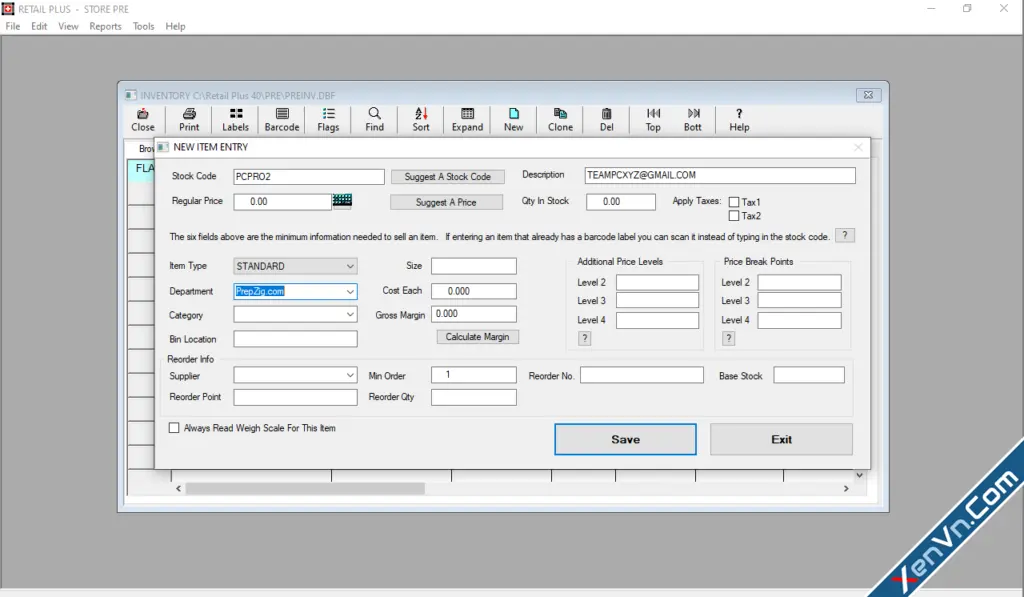Save the new item entry

click(x=625, y=439)
